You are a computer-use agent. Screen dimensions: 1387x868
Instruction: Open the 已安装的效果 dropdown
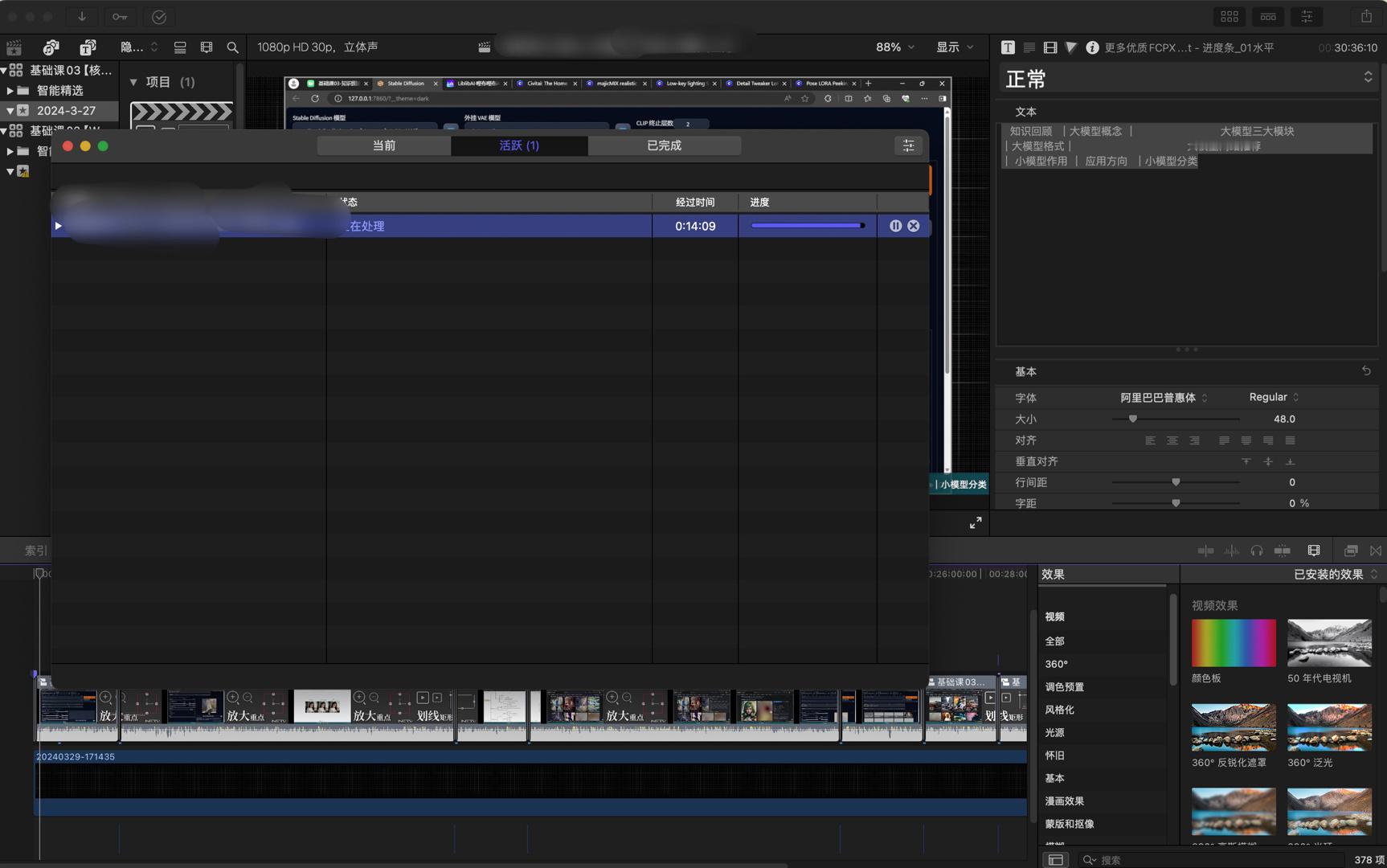tap(1336, 574)
